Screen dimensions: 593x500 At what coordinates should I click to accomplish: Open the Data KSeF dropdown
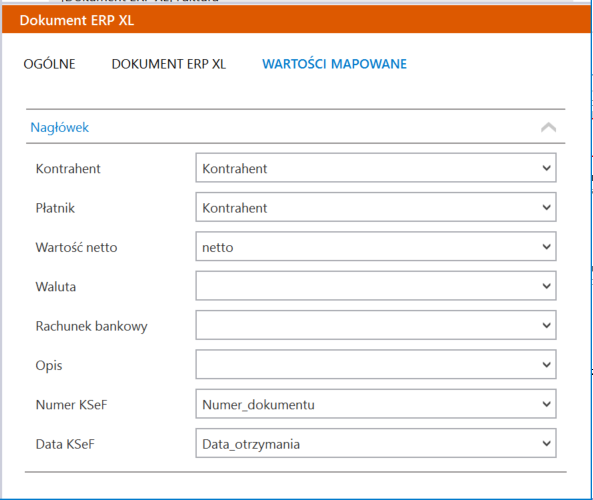pyautogui.click(x=376, y=443)
